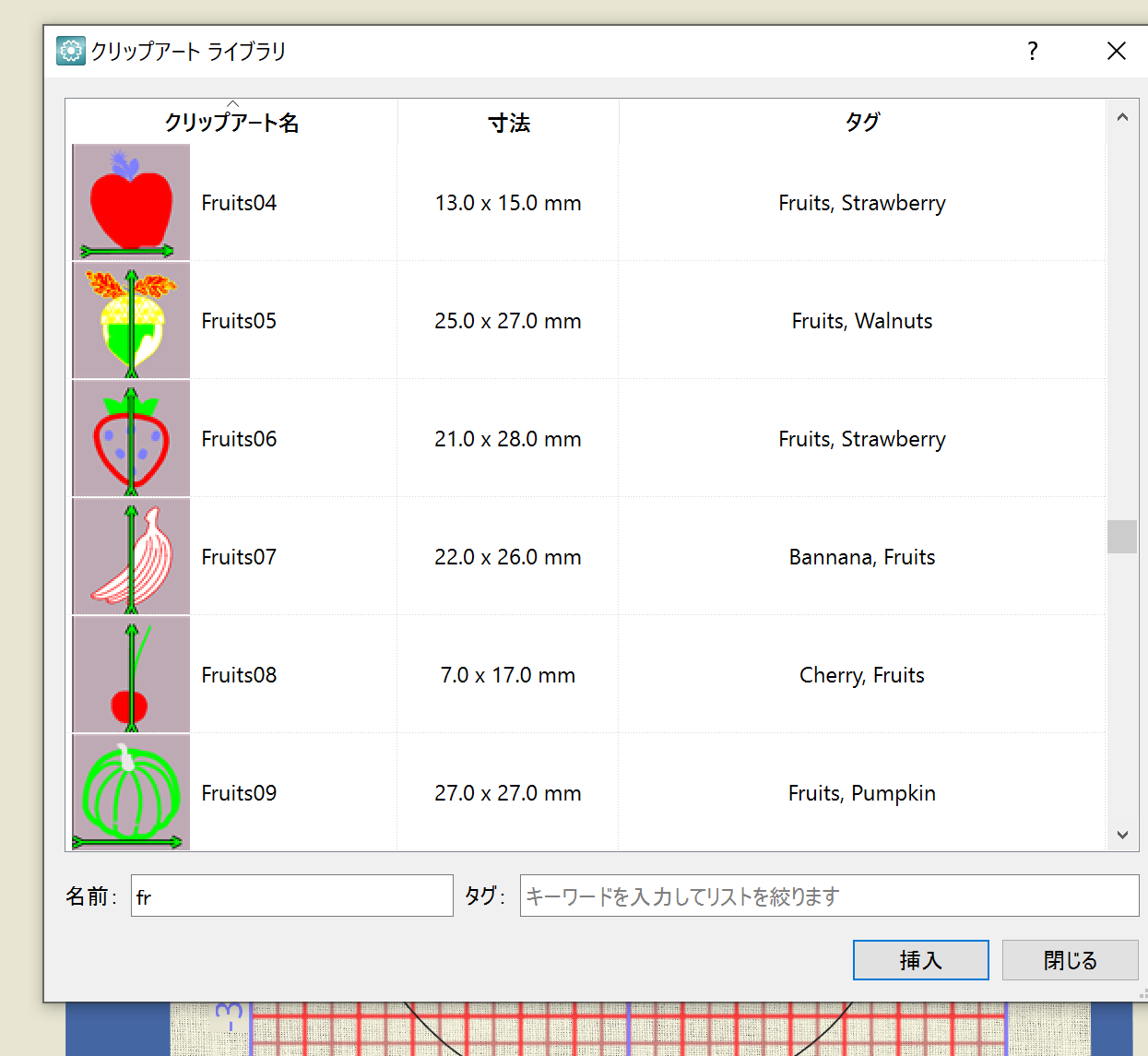Select the Fruits05 walnut clipart thumbnail
The height and width of the screenshot is (1056, 1148).
pos(131,320)
